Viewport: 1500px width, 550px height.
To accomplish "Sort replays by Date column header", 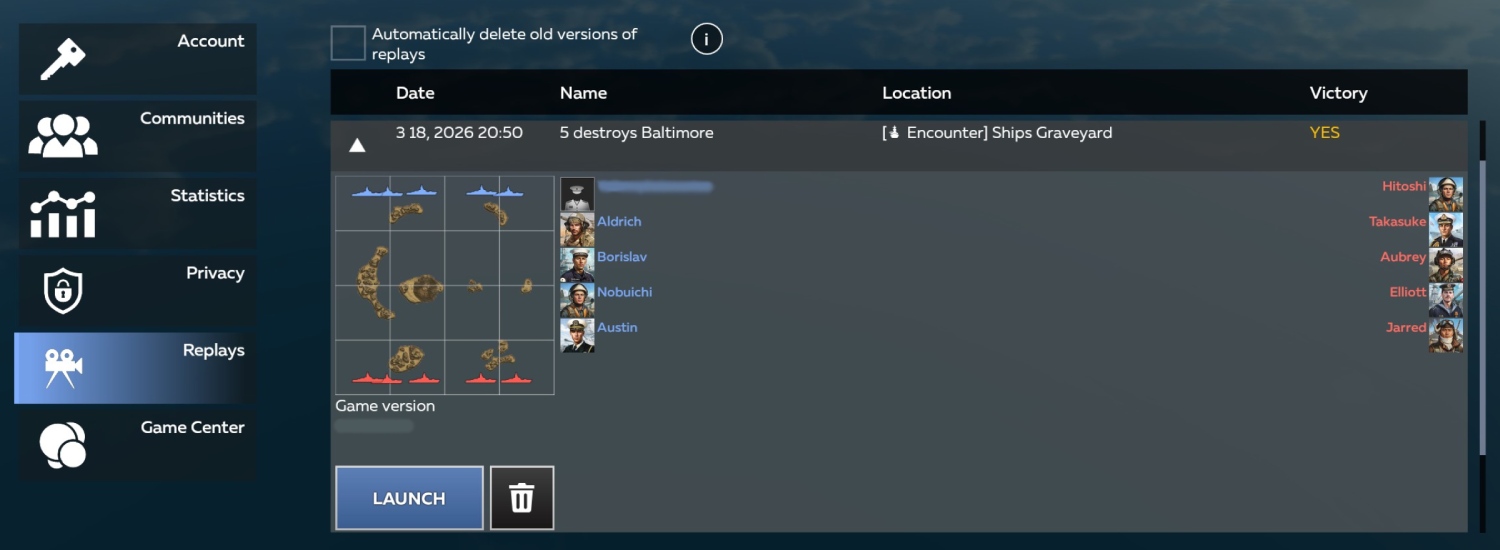I will pyautogui.click(x=415, y=93).
